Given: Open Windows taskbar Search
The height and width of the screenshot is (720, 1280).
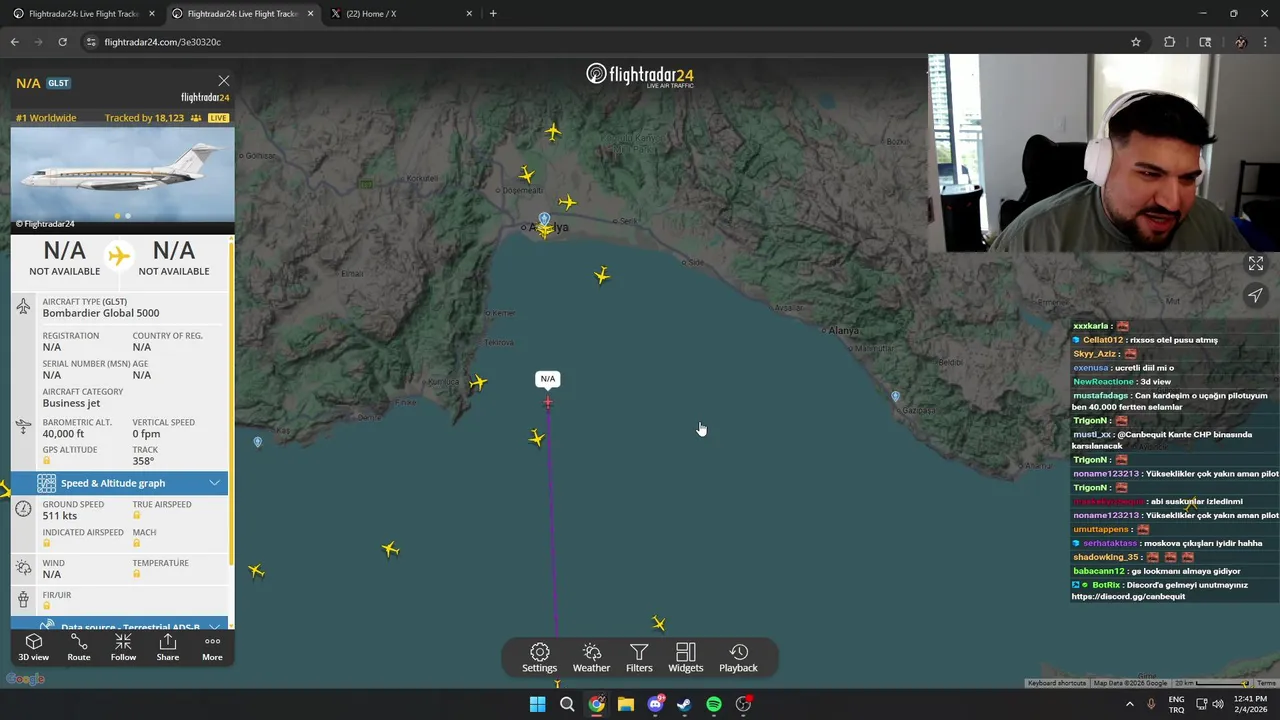Looking at the screenshot, I should click(567, 704).
